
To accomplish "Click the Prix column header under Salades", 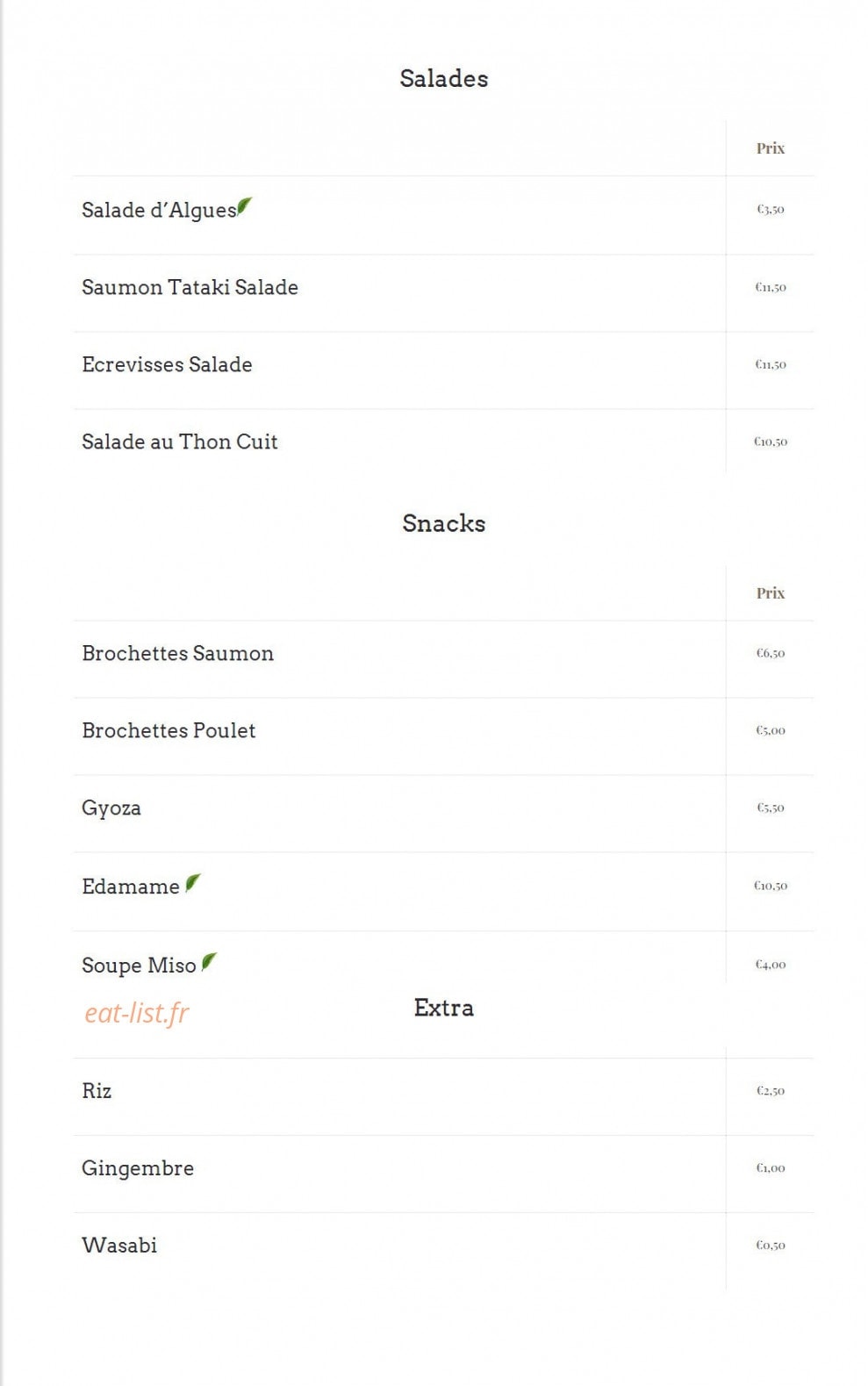I will [x=771, y=148].
